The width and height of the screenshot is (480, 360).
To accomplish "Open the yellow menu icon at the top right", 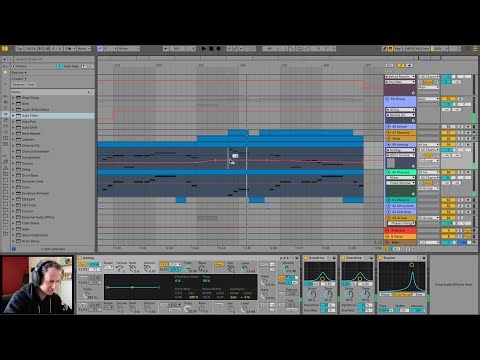I will (475, 49).
